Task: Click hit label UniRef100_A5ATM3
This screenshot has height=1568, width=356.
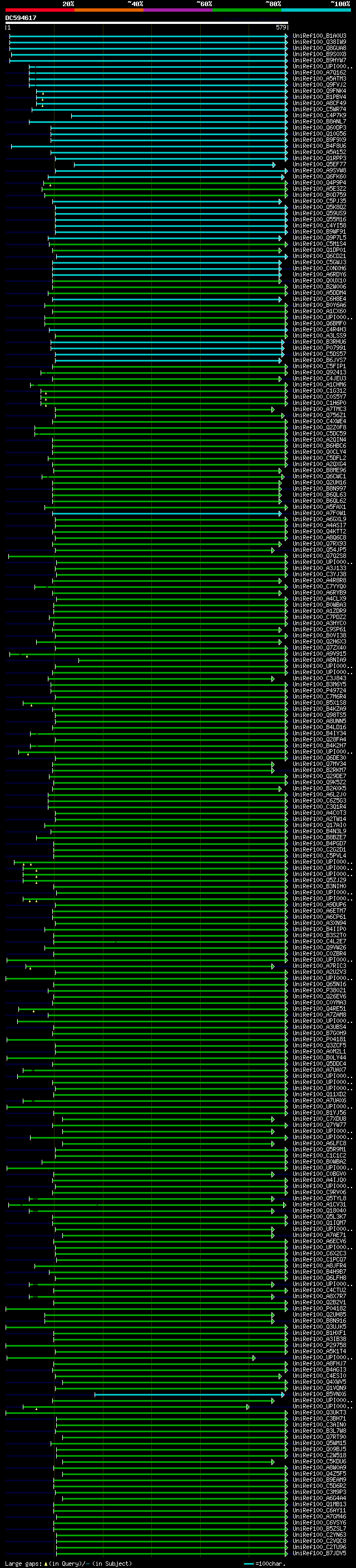Action: click(319, 78)
